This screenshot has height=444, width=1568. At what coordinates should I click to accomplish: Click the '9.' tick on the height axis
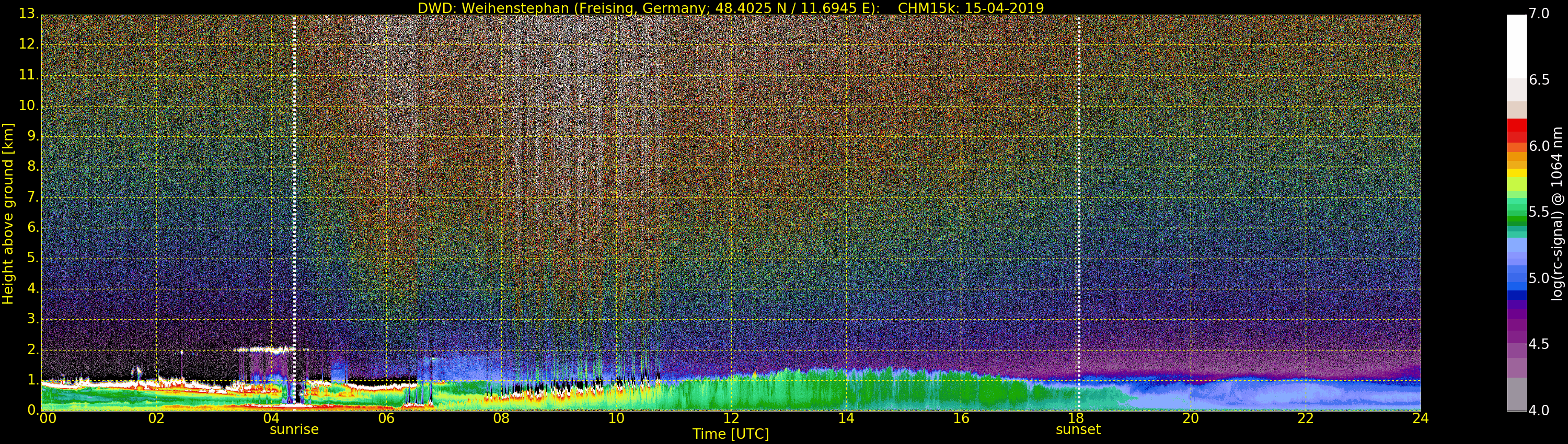click(33, 136)
